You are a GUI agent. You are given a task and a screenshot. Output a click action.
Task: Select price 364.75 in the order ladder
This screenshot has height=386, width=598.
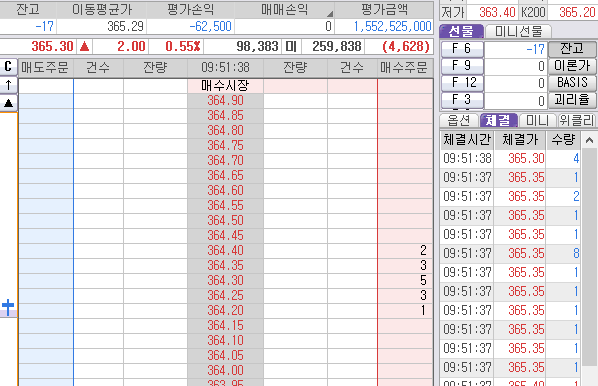pos(225,146)
